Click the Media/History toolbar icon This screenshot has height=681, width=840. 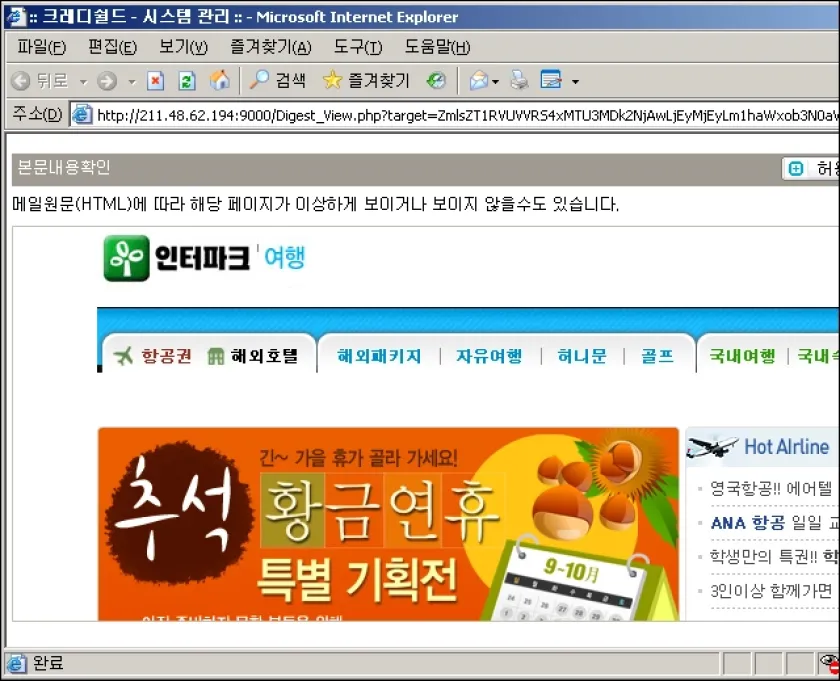436,81
